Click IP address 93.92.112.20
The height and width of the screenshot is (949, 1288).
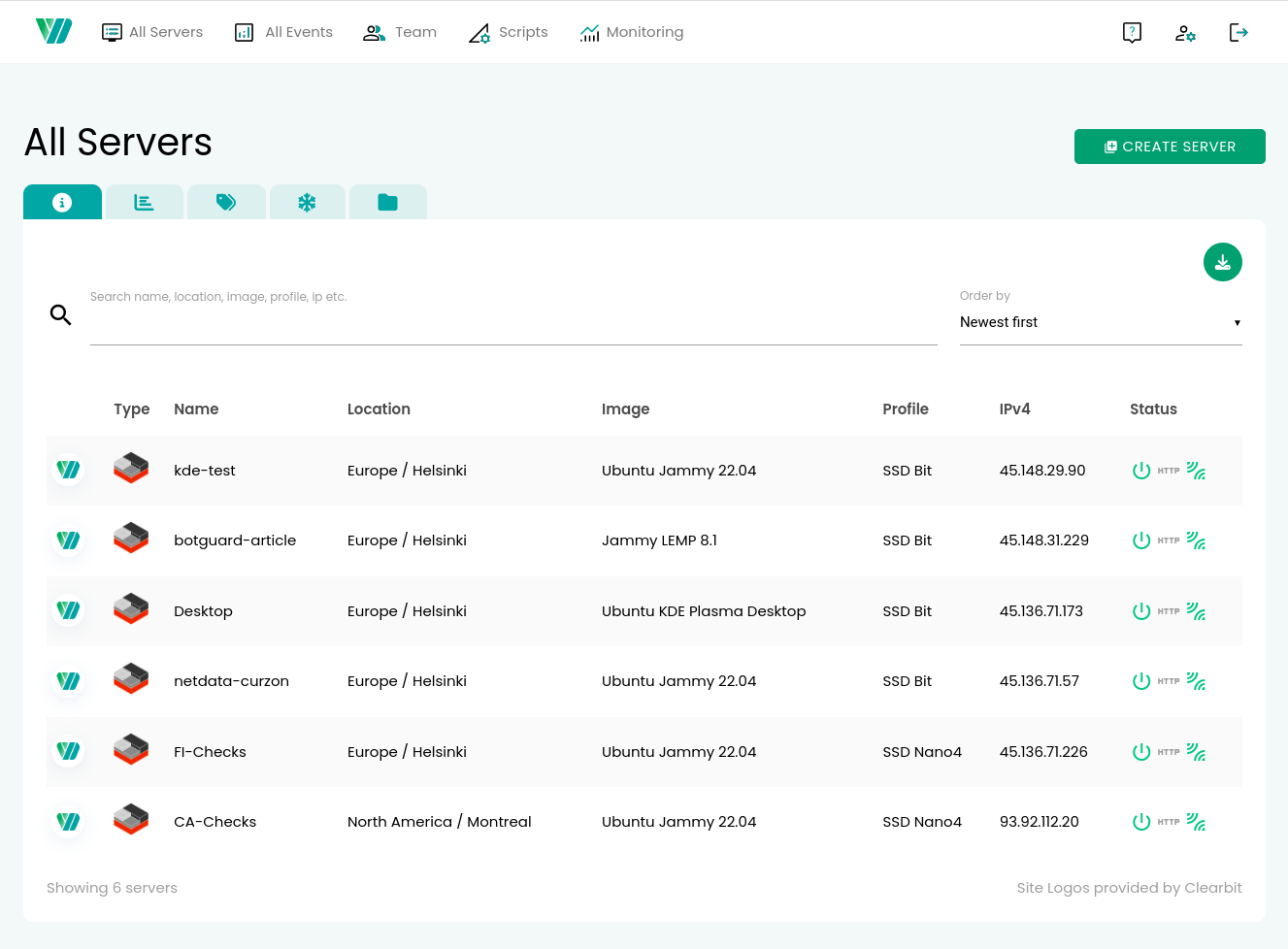point(1040,822)
